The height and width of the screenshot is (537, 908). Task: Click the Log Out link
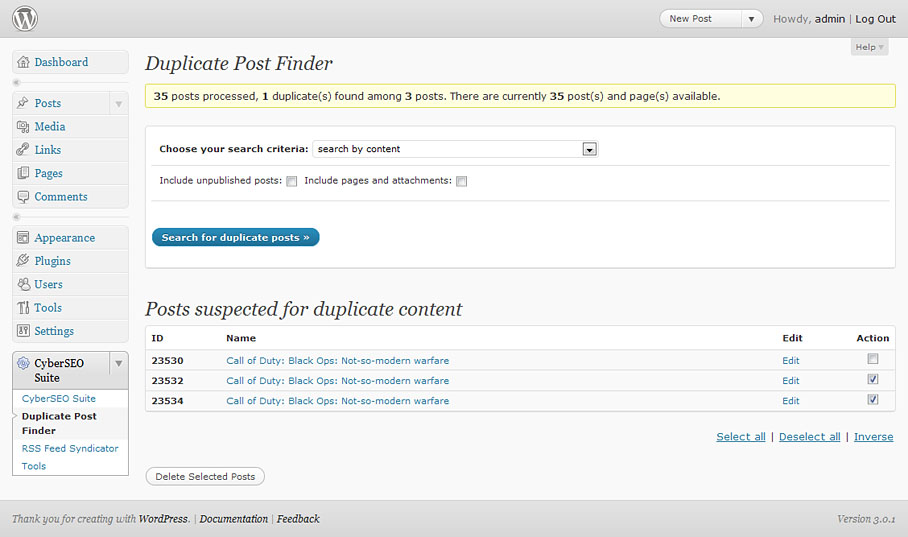pyautogui.click(x=875, y=19)
